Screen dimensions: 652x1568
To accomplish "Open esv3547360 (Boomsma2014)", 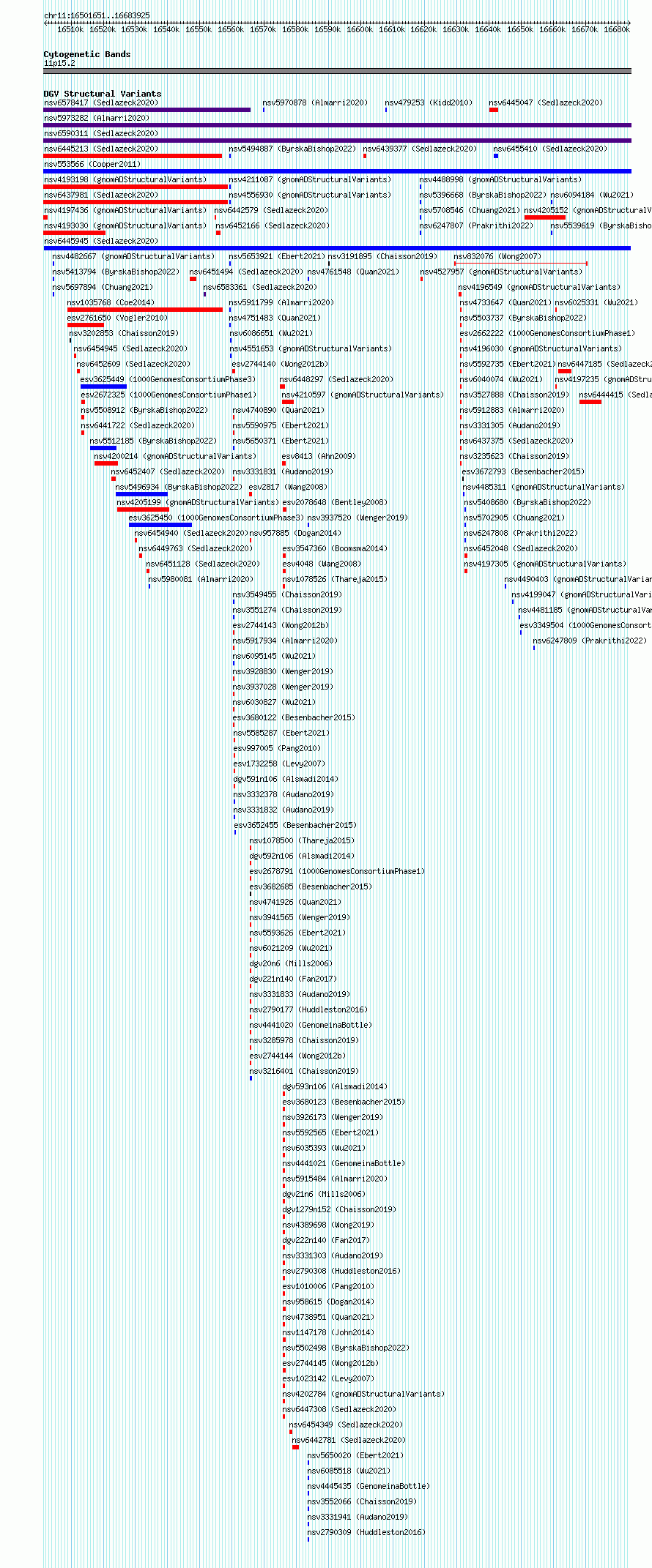I will (335, 549).
